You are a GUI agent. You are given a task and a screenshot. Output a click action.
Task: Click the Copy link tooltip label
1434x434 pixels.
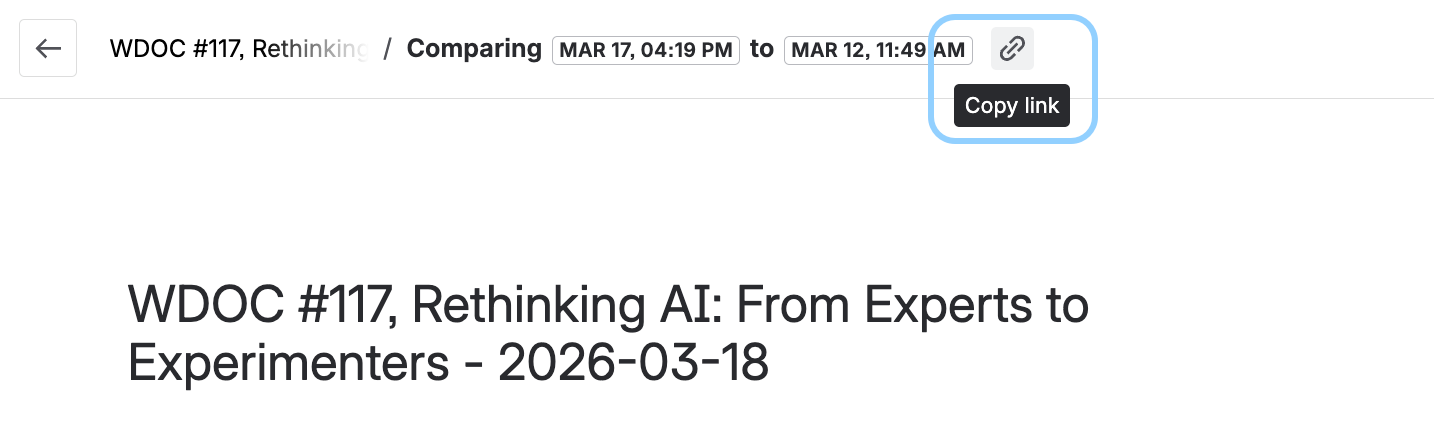1011,106
